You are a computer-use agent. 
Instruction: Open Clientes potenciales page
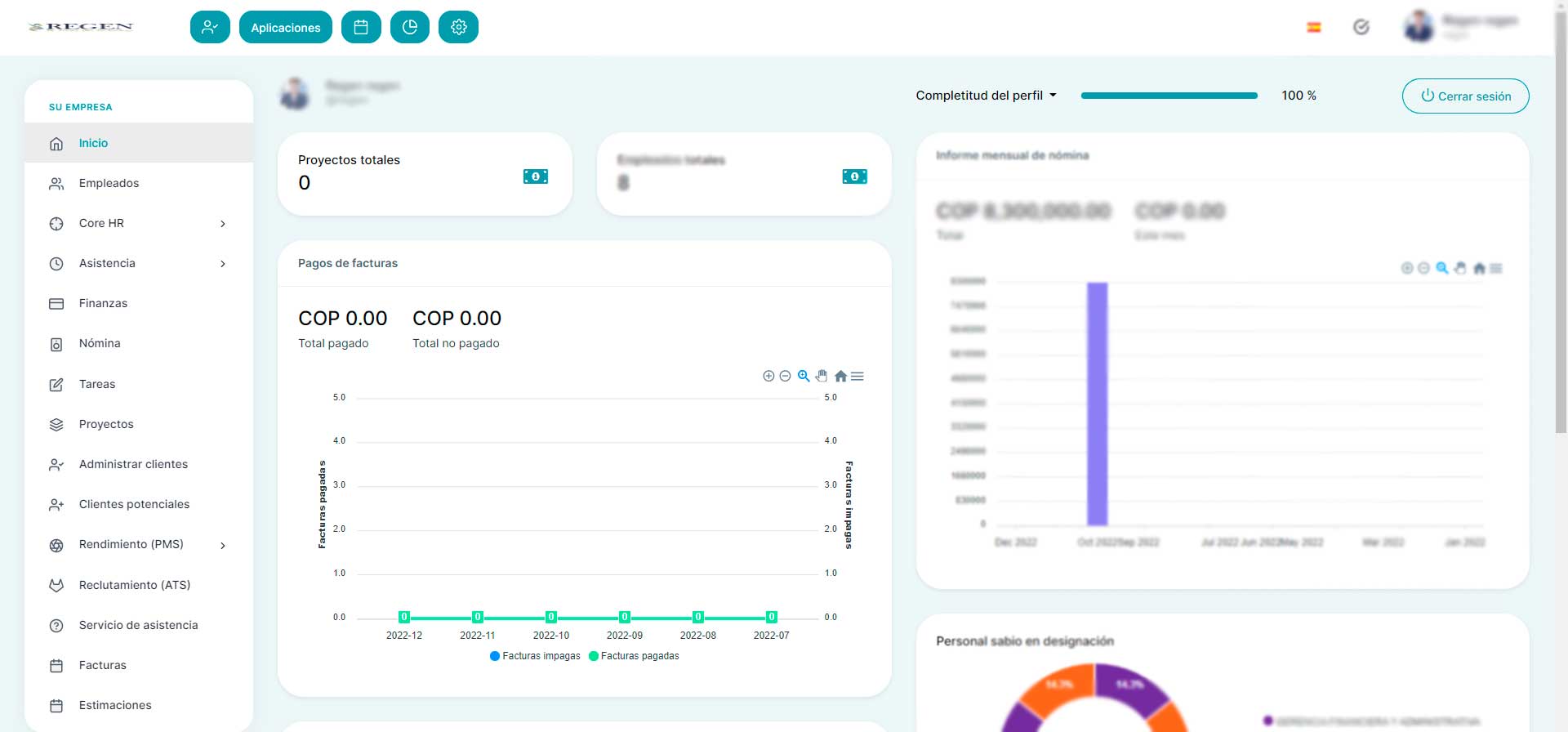[139, 504]
